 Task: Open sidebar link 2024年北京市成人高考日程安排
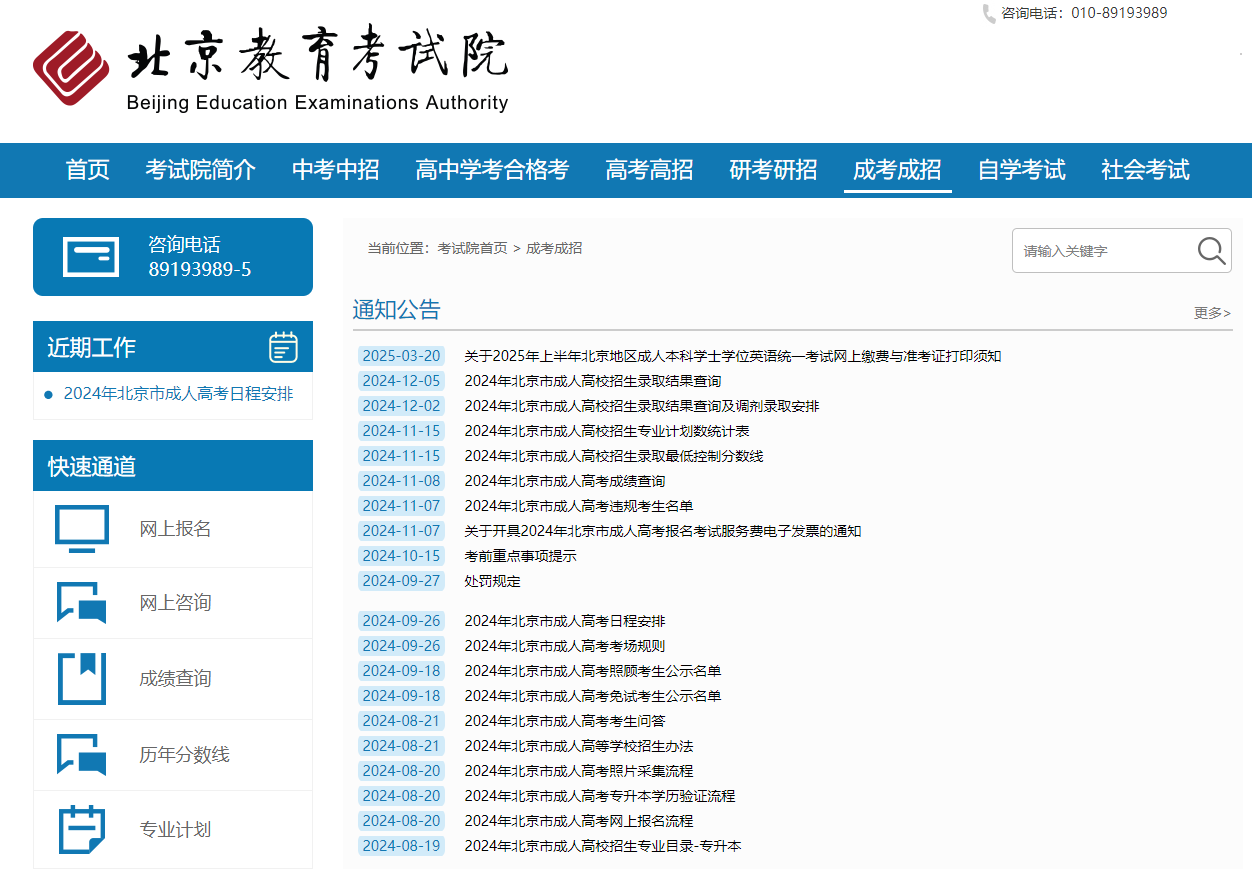(178, 394)
